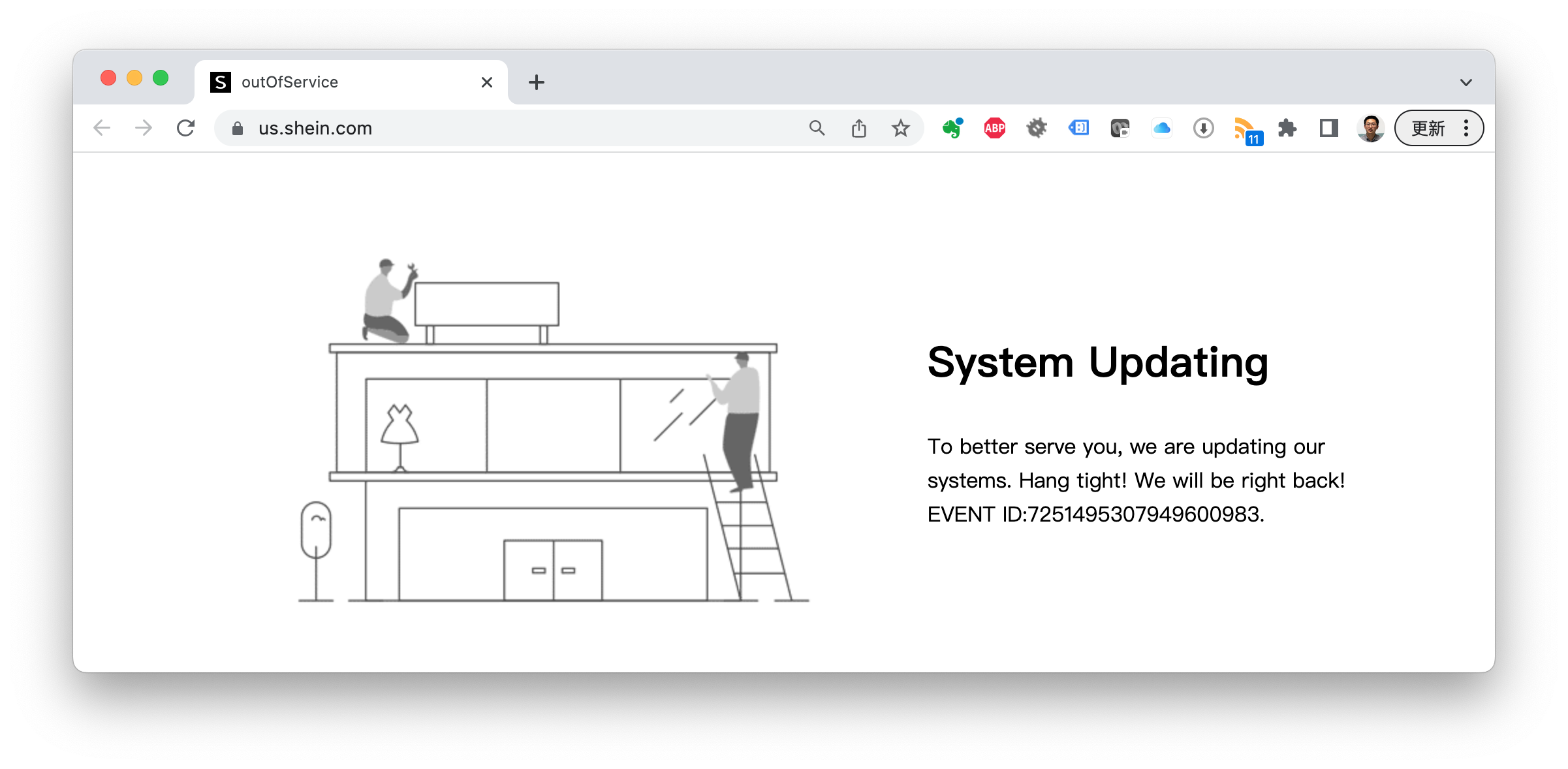1568x769 pixels.
Task: View site information lock icon
Action: pos(238,129)
